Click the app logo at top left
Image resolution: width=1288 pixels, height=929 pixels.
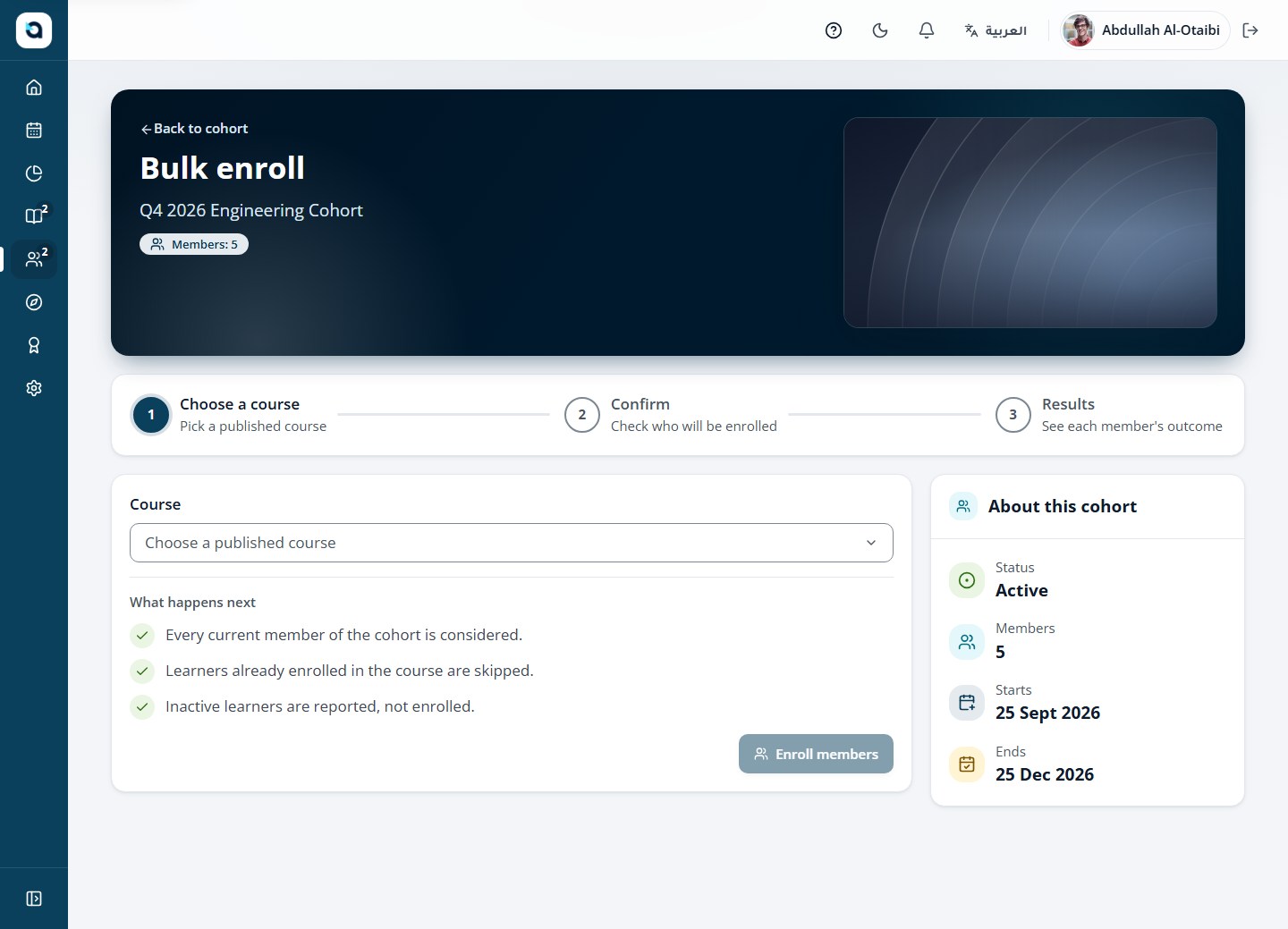click(34, 30)
